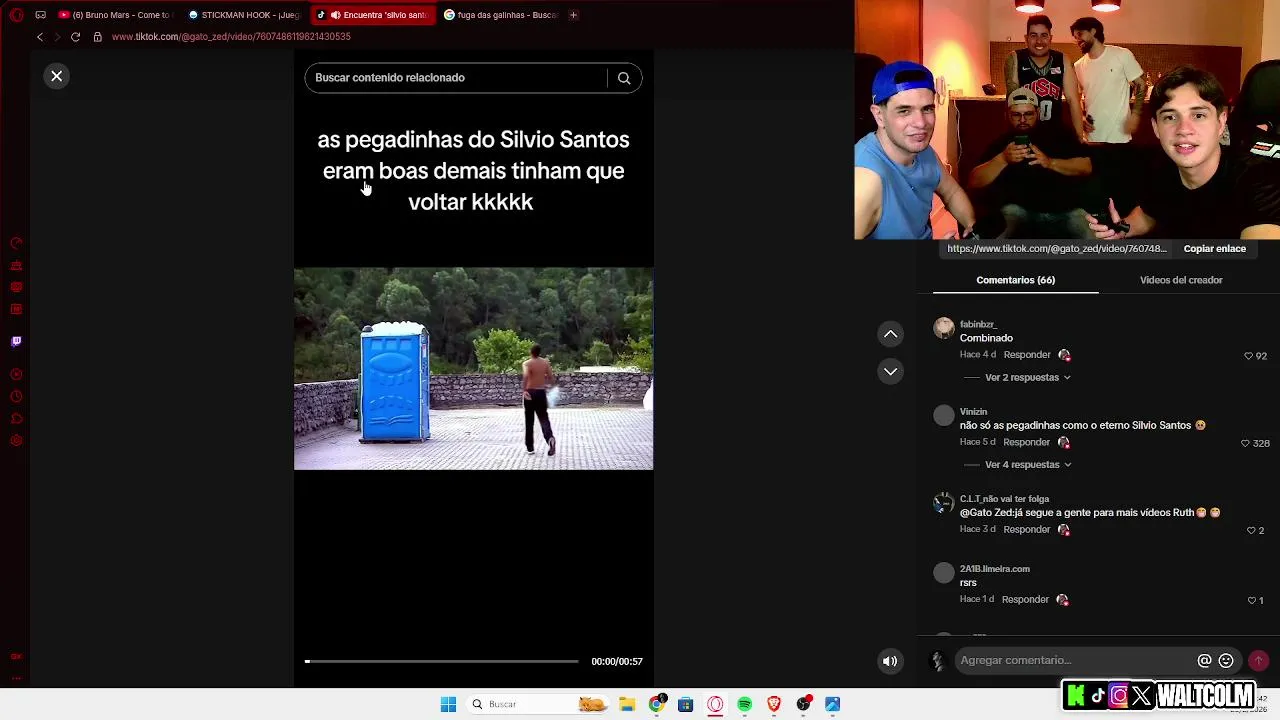Insert a mention with the @ icon

[1204, 661]
